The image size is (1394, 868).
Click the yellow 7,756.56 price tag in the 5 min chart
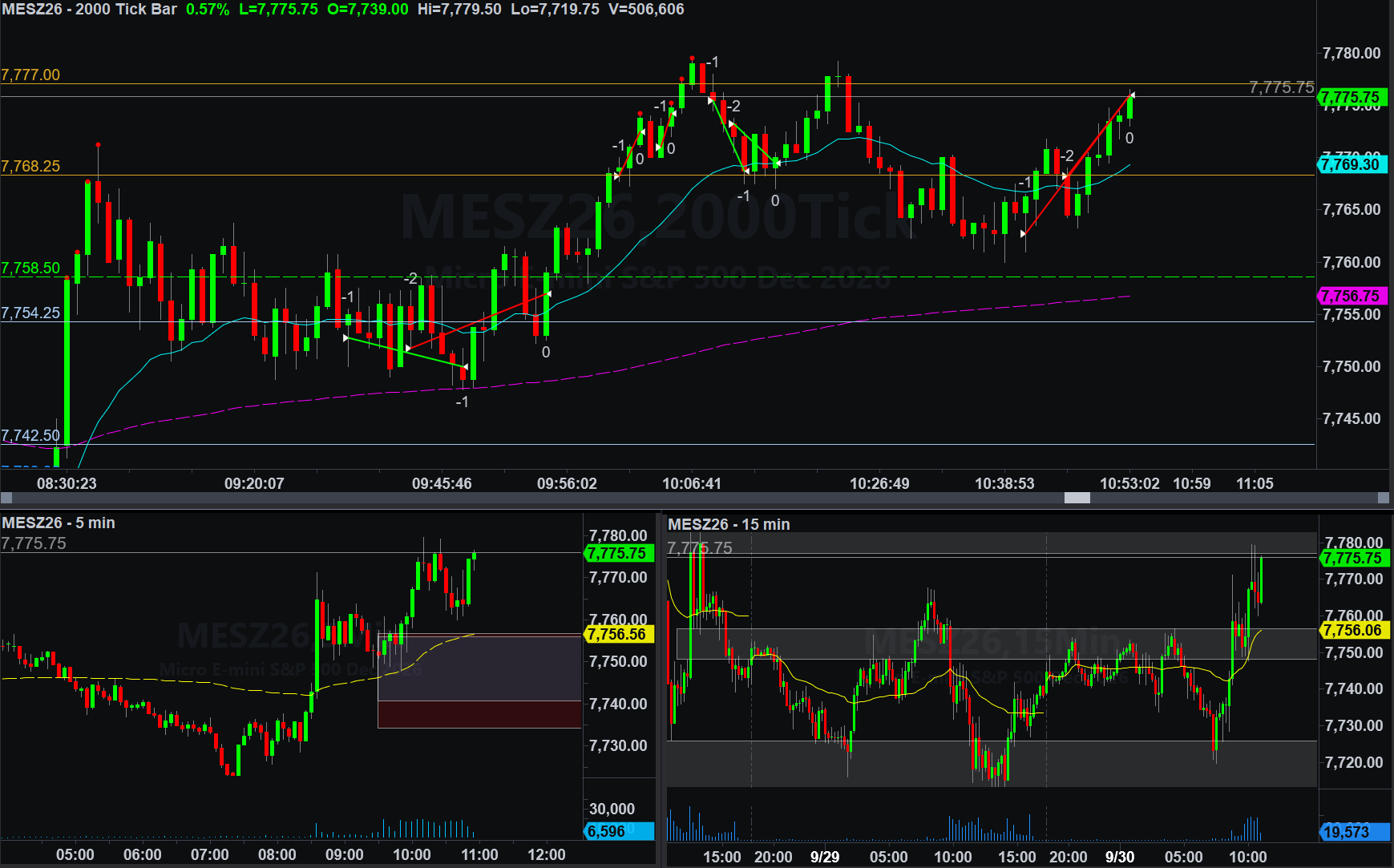[618, 634]
